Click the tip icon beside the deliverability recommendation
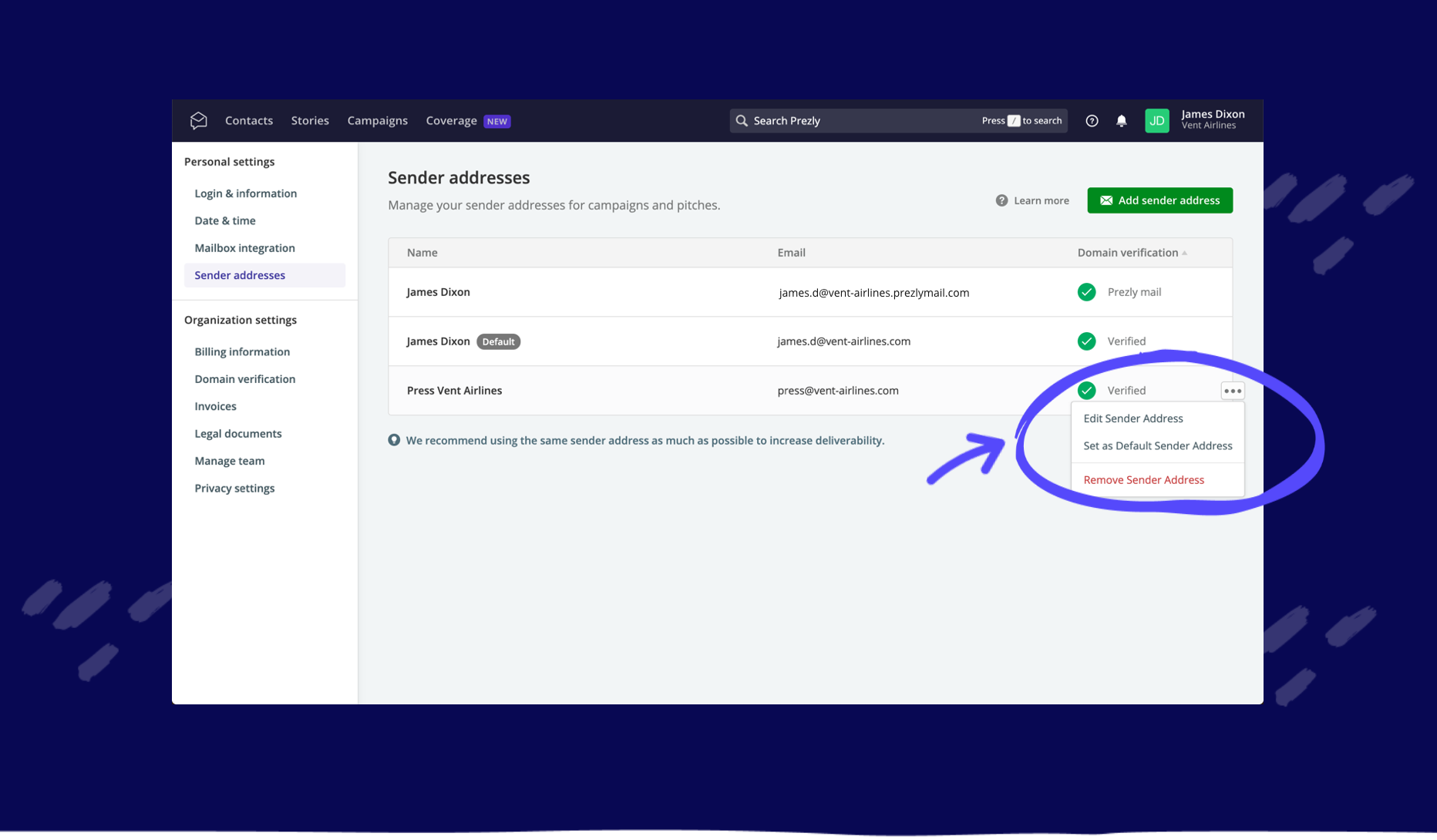This screenshot has width=1437, height=840. (394, 441)
